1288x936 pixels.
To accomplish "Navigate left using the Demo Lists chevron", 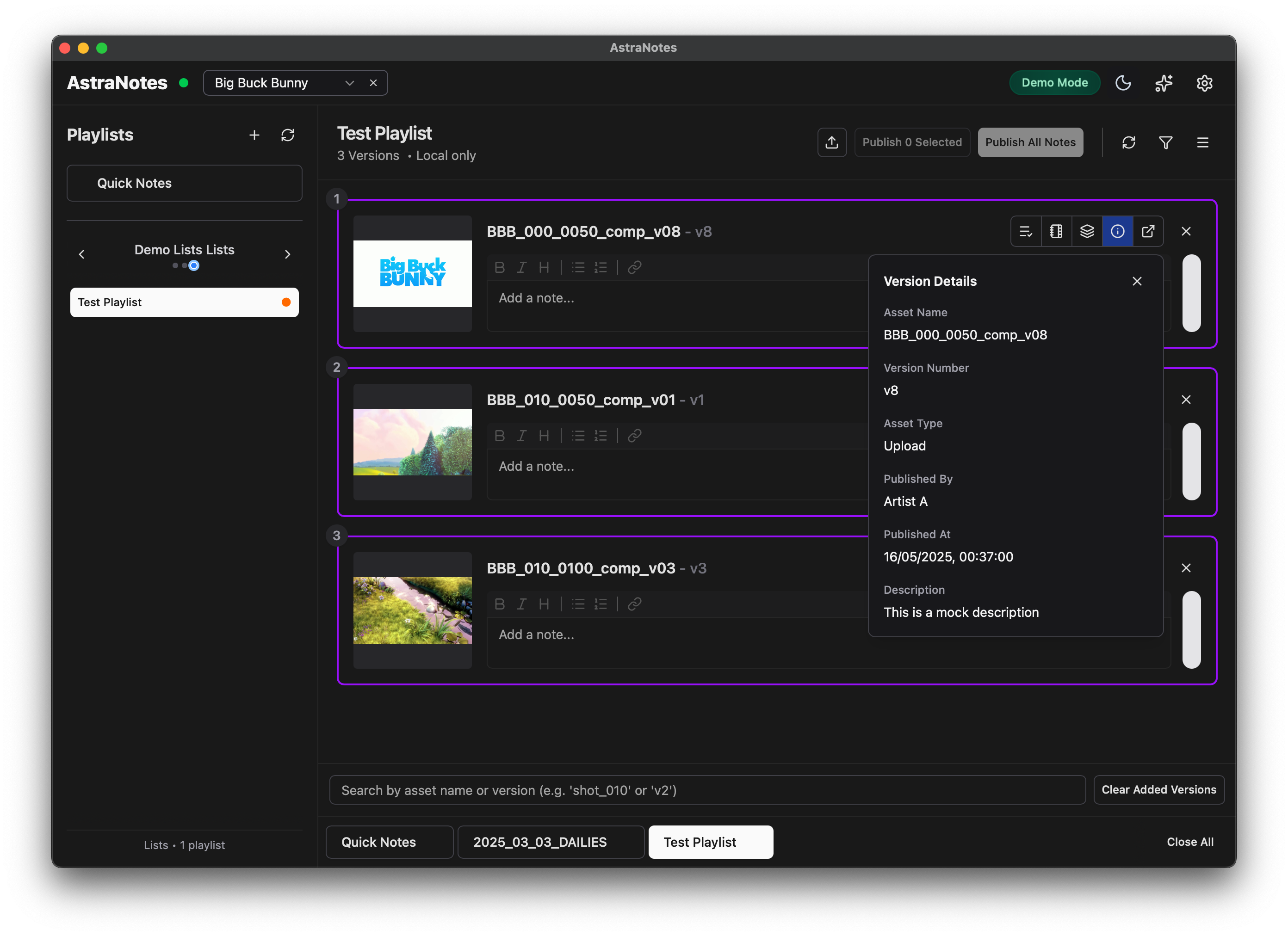I will 81,254.
